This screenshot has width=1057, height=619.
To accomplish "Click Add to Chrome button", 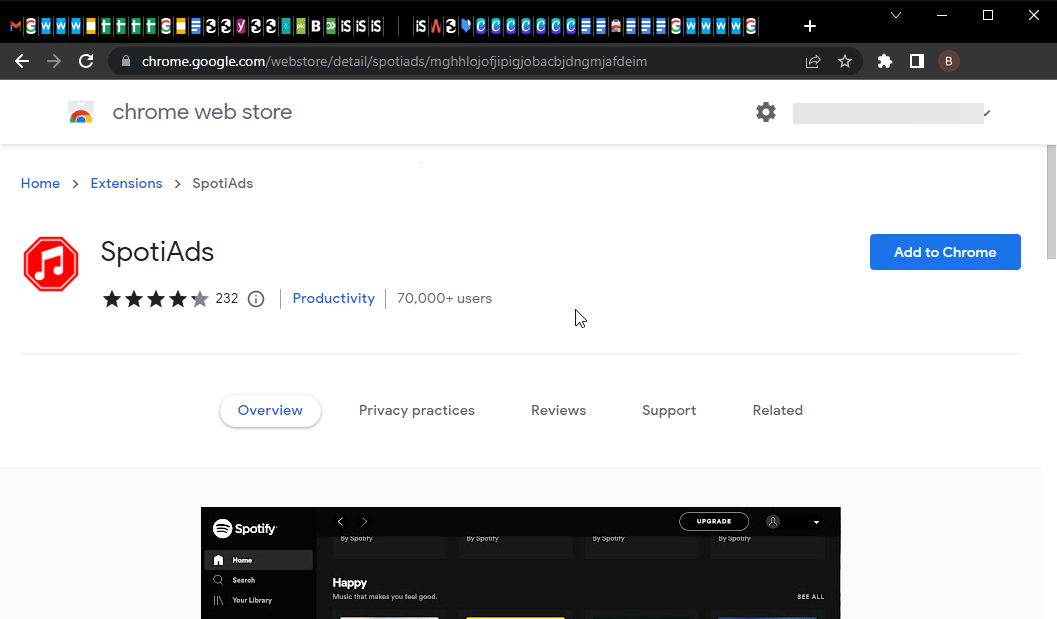I will point(945,252).
